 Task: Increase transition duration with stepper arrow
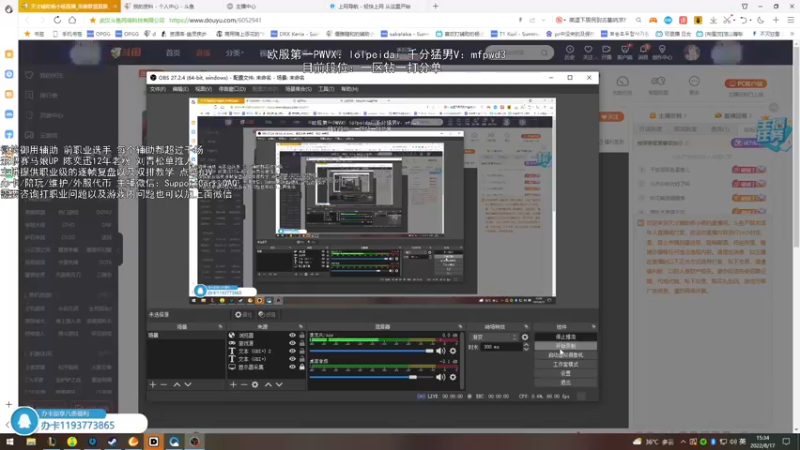(x=526, y=345)
